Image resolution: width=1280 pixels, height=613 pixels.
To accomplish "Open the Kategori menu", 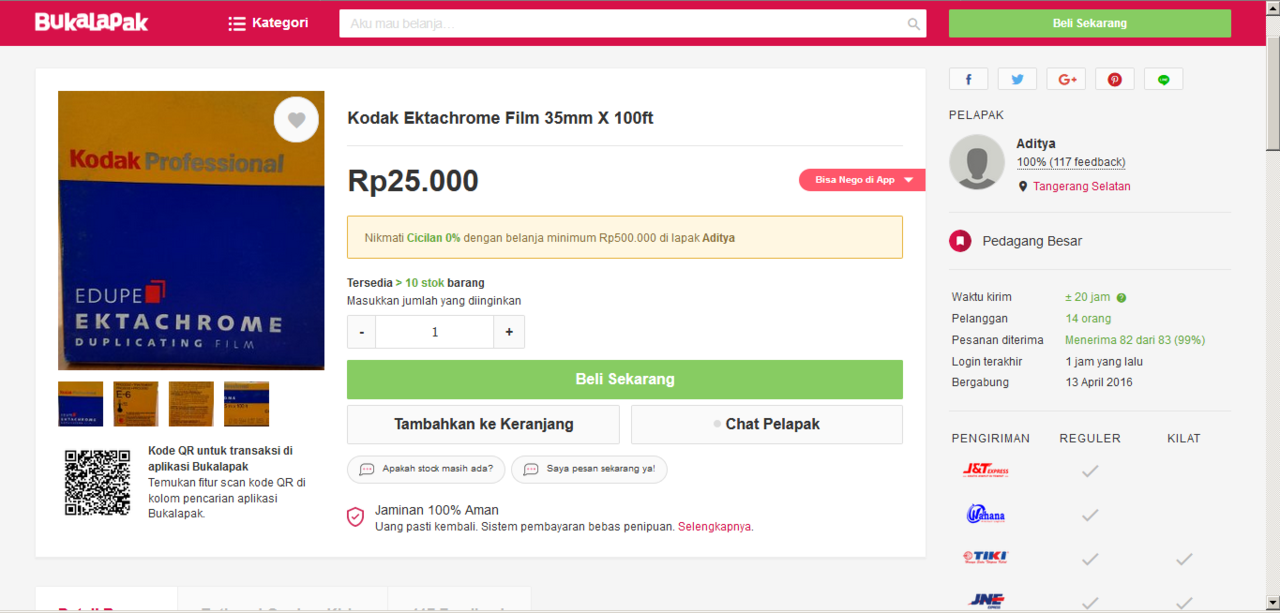I will tap(268, 22).
